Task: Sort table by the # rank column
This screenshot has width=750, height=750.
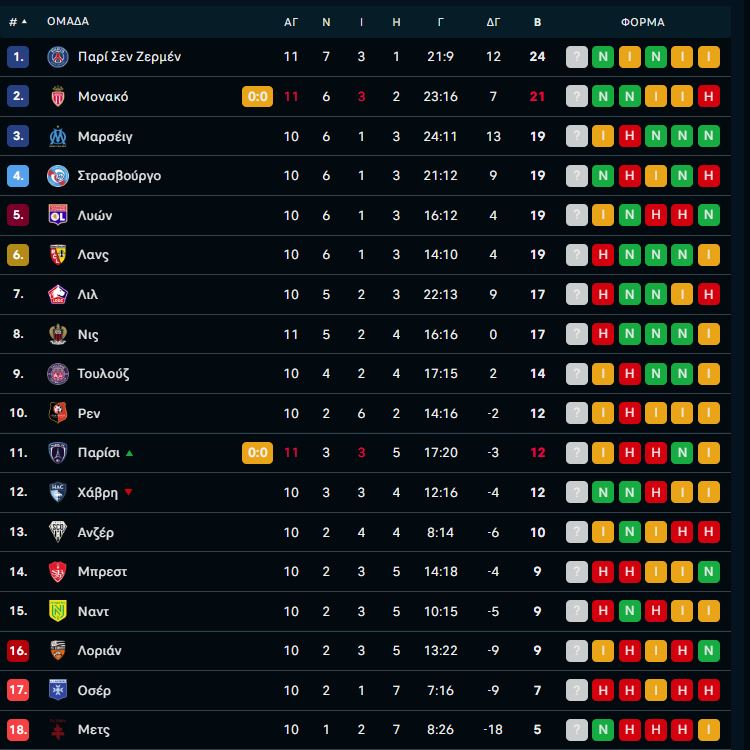Action: click(x=17, y=21)
